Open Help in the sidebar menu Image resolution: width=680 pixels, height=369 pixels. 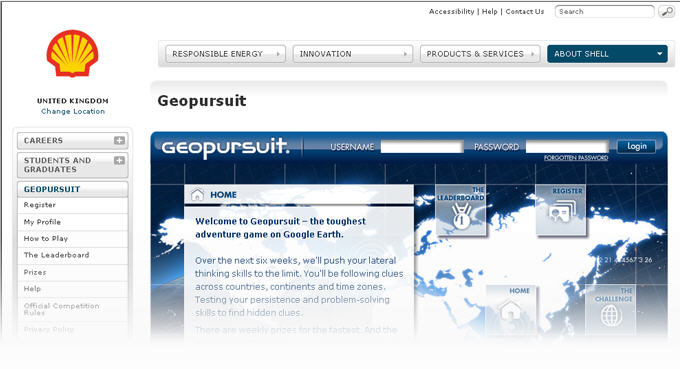coord(72,289)
